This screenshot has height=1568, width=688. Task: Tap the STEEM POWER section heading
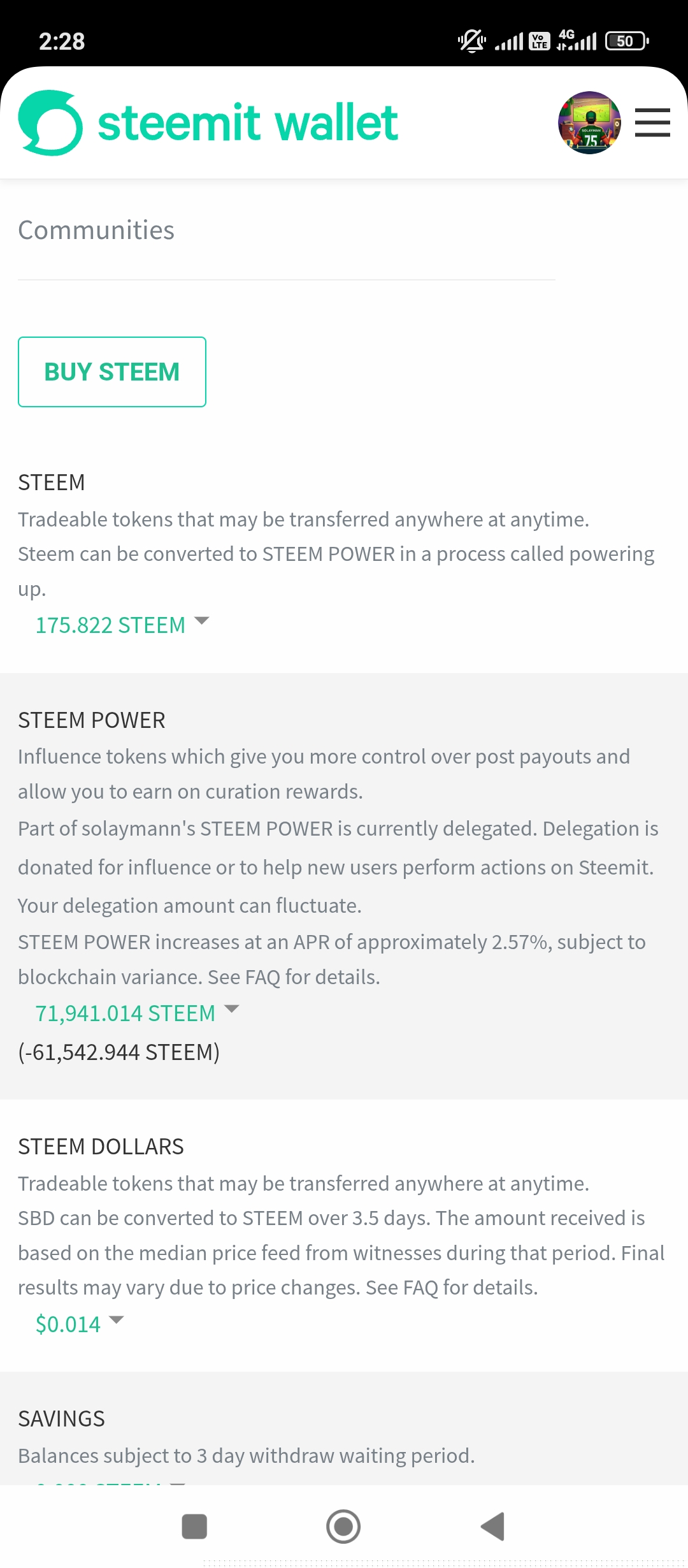[92, 720]
